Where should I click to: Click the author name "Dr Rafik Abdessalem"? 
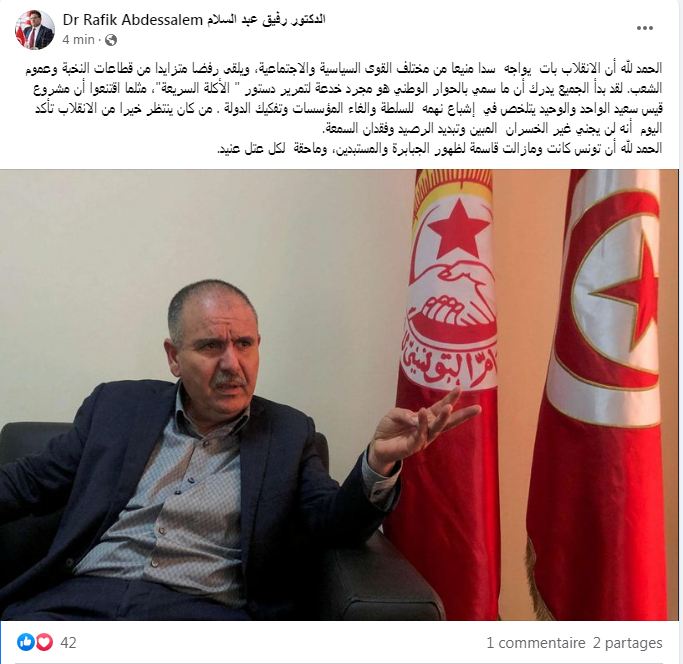tap(133, 20)
